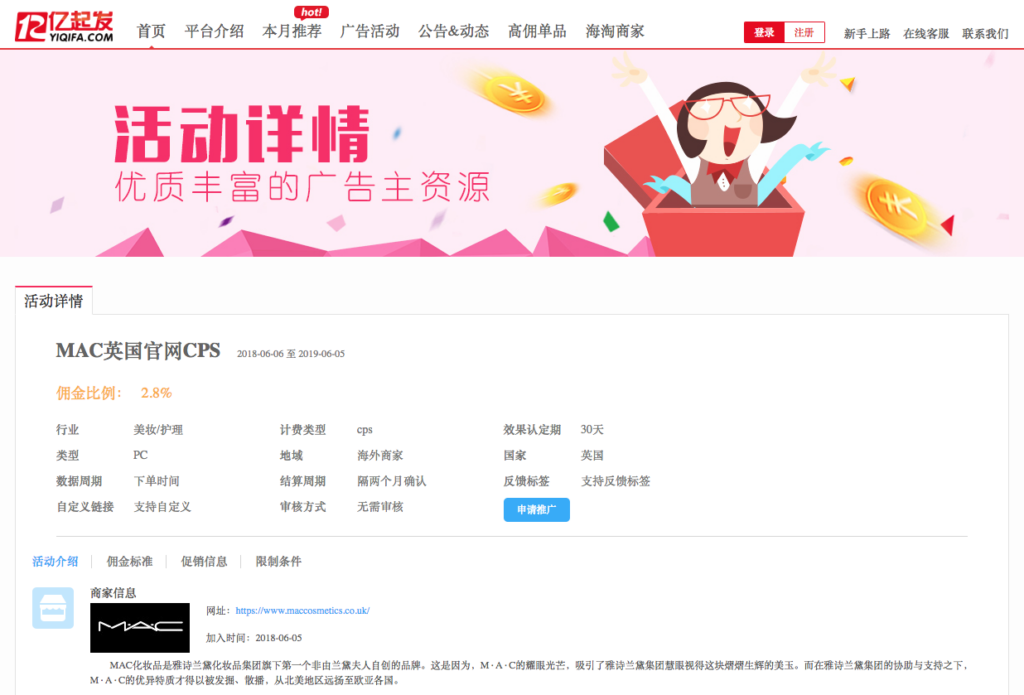Click the 效果认定期 value 30天
This screenshot has width=1024, height=695.
coord(592,429)
